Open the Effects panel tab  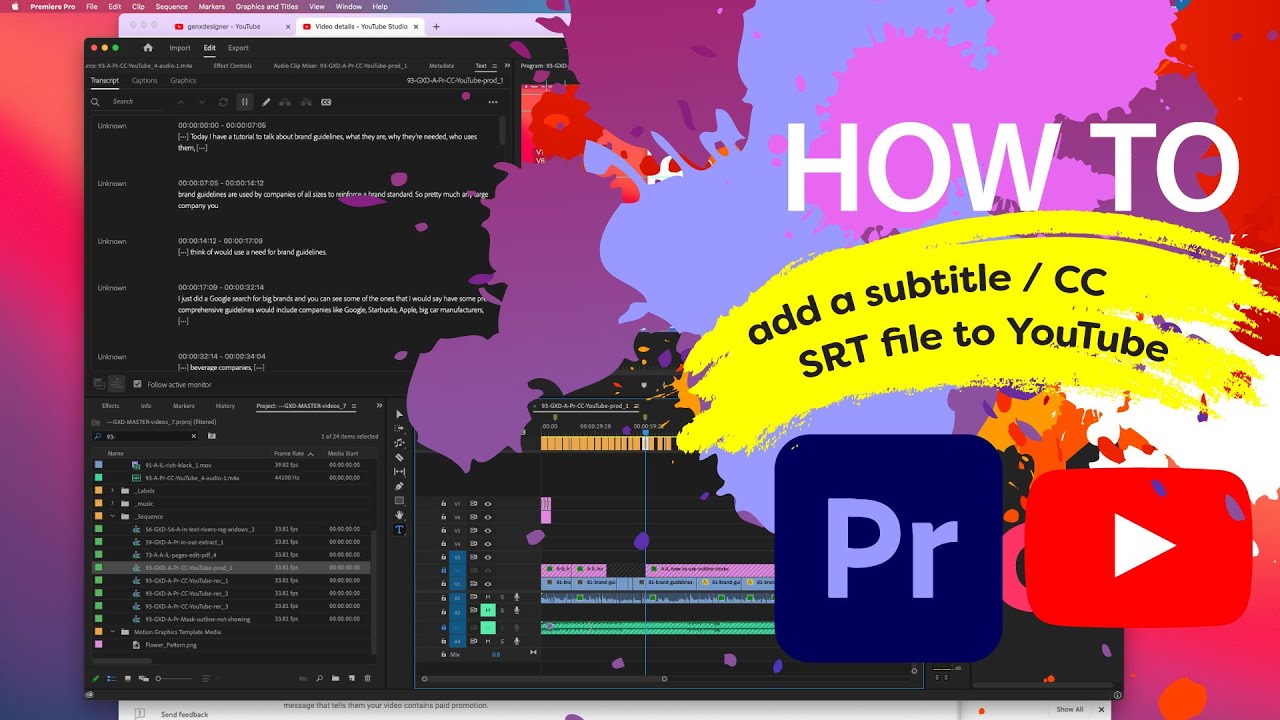(x=110, y=406)
